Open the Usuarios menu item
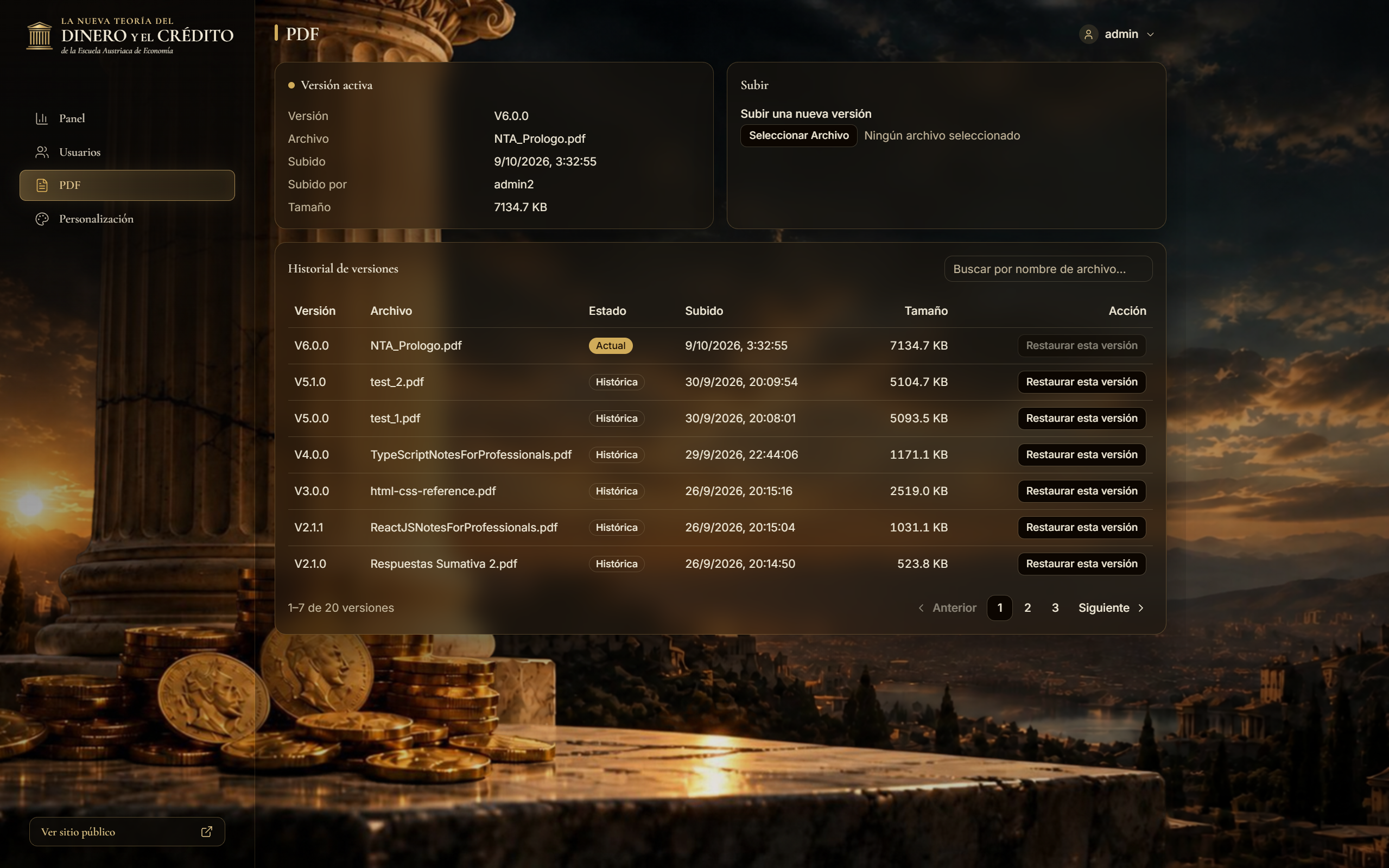This screenshot has height=868, width=1389. (127, 152)
